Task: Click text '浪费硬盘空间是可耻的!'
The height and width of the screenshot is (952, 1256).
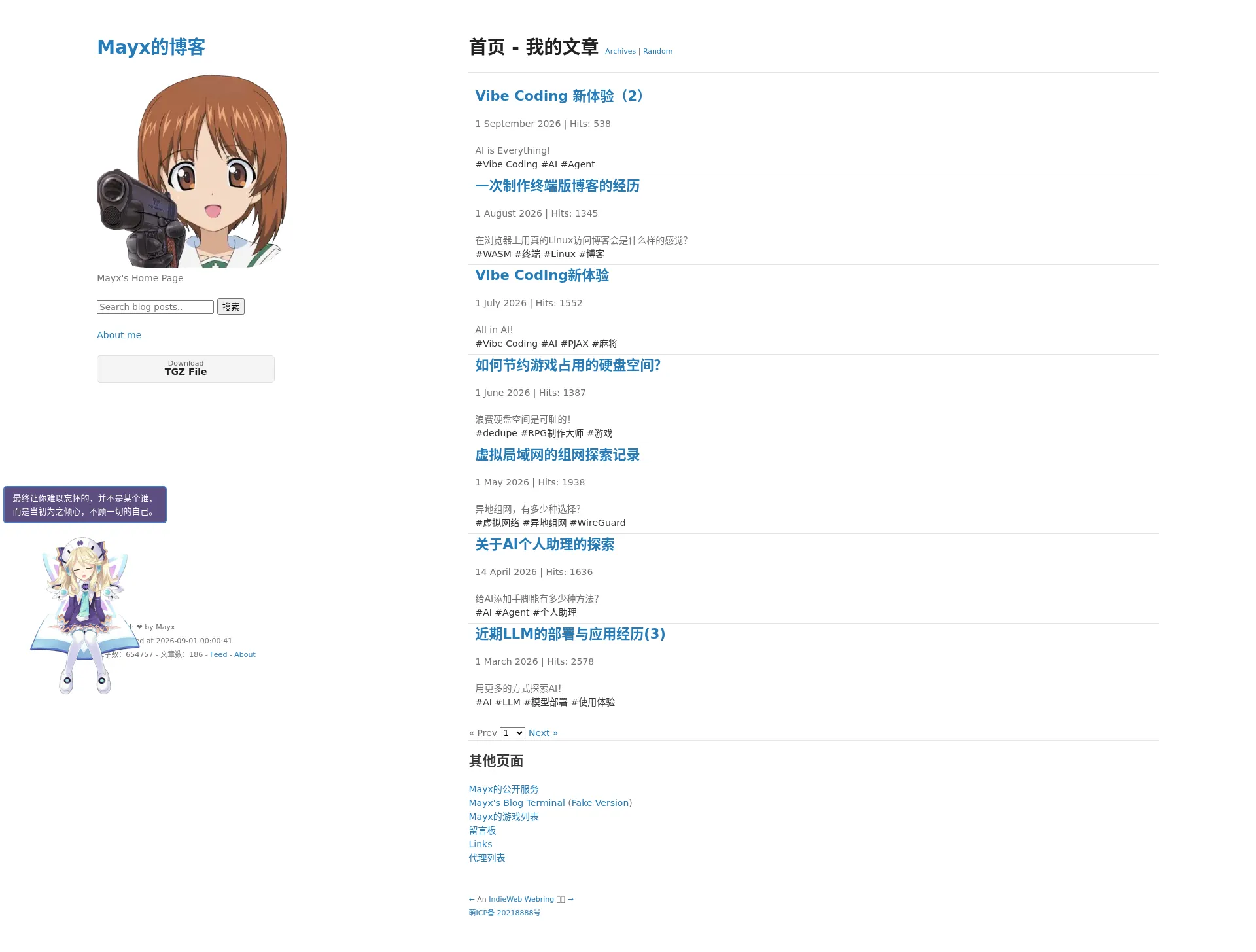Action: coord(523,419)
